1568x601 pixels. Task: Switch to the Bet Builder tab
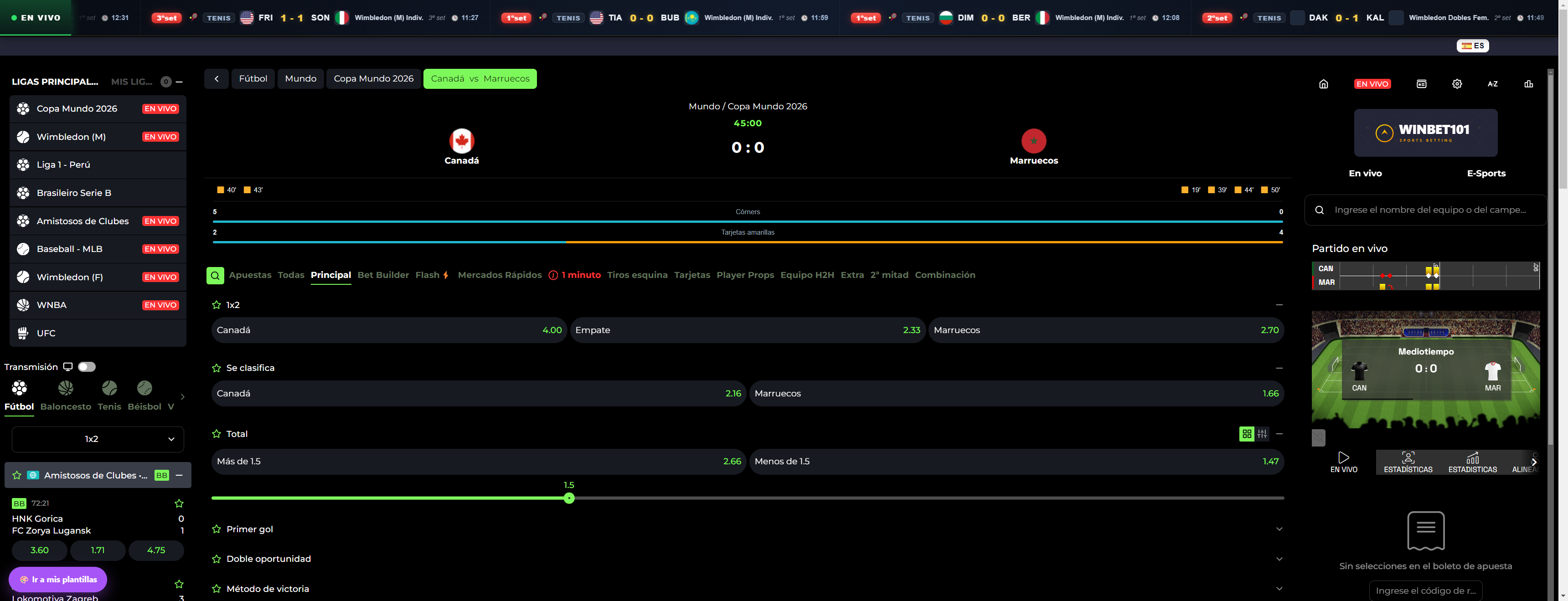click(x=383, y=275)
